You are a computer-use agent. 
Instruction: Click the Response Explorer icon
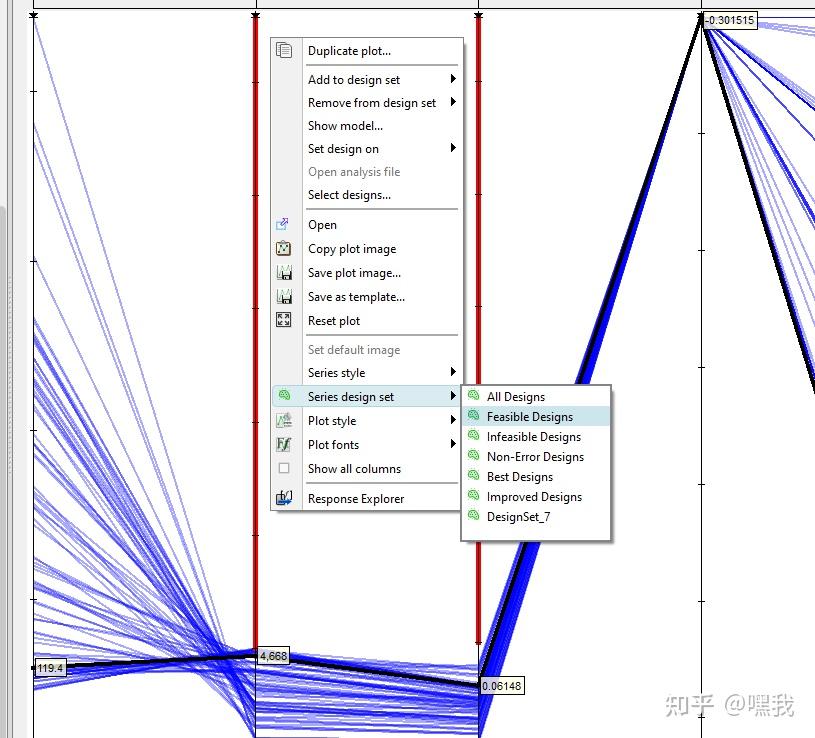284,498
